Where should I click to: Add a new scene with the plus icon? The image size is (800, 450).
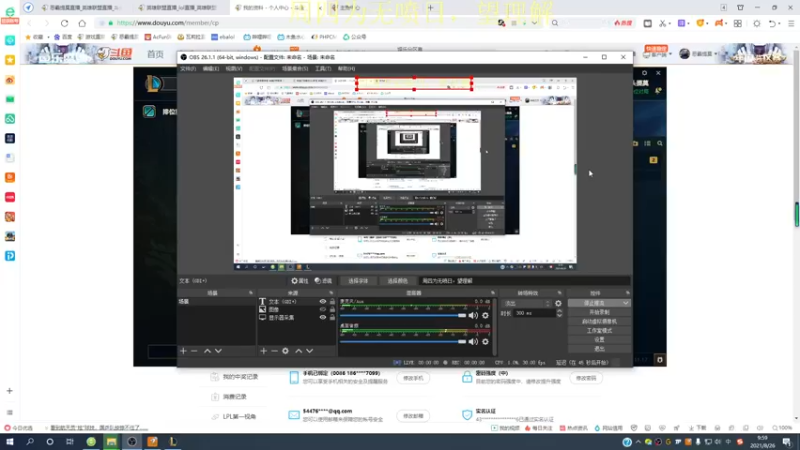pos(183,351)
